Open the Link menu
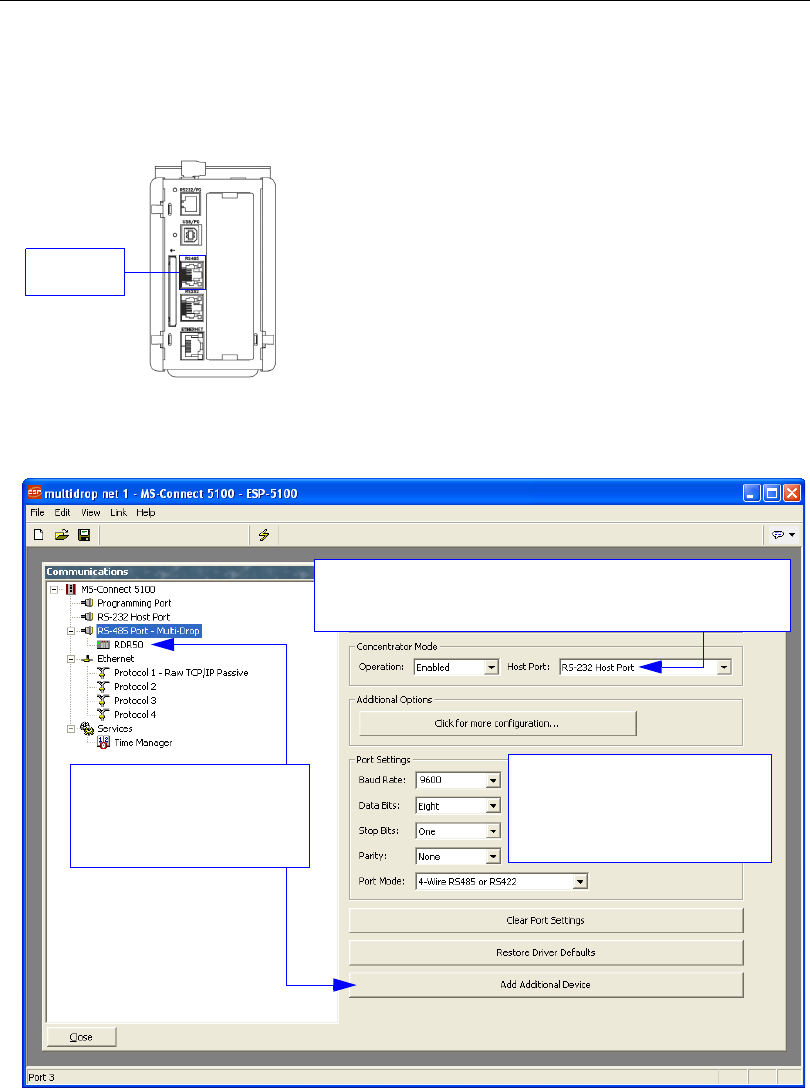Viewport: 810px width, 1088px height. (119, 513)
